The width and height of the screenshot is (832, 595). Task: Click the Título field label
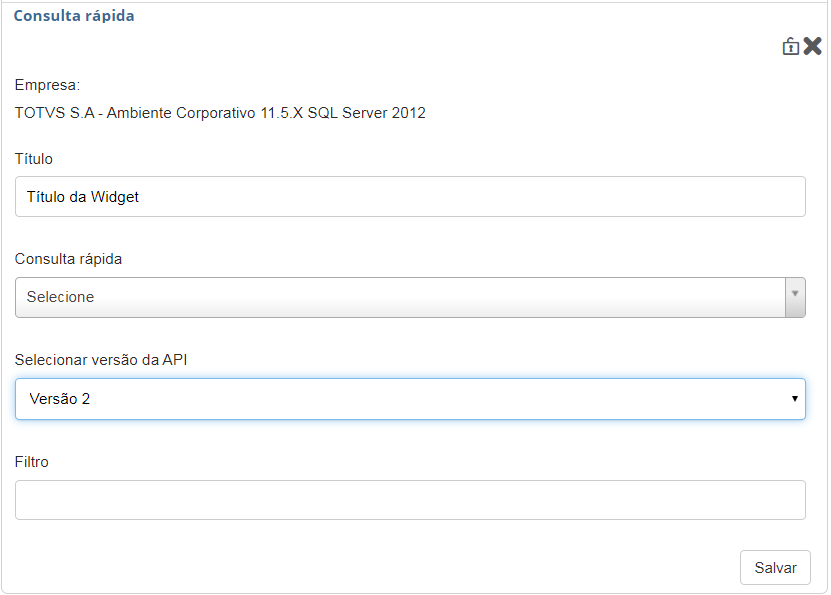(x=34, y=159)
